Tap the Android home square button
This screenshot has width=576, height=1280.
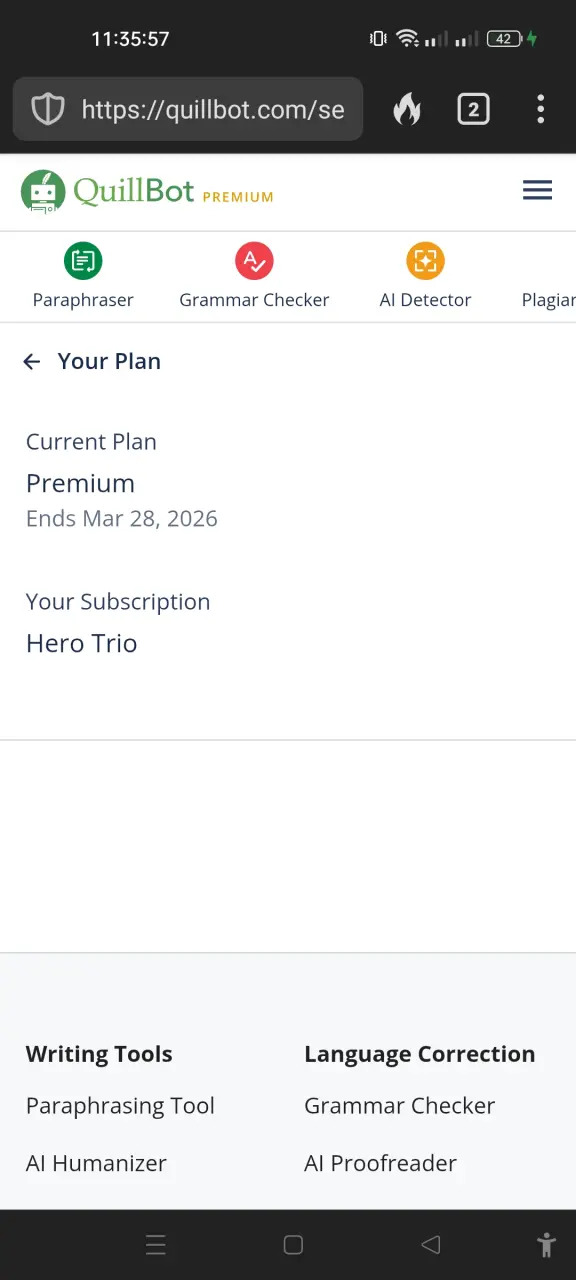coord(293,1245)
